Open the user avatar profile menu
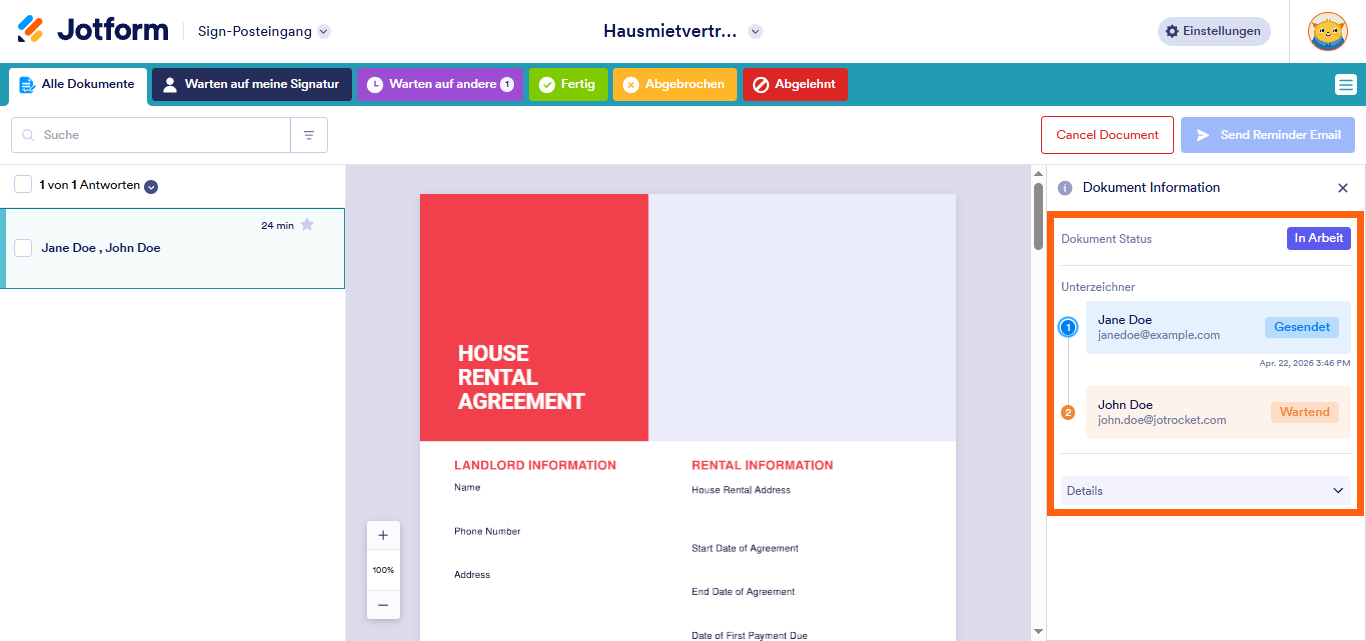The width and height of the screenshot is (1366, 641). [x=1327, y=31]
